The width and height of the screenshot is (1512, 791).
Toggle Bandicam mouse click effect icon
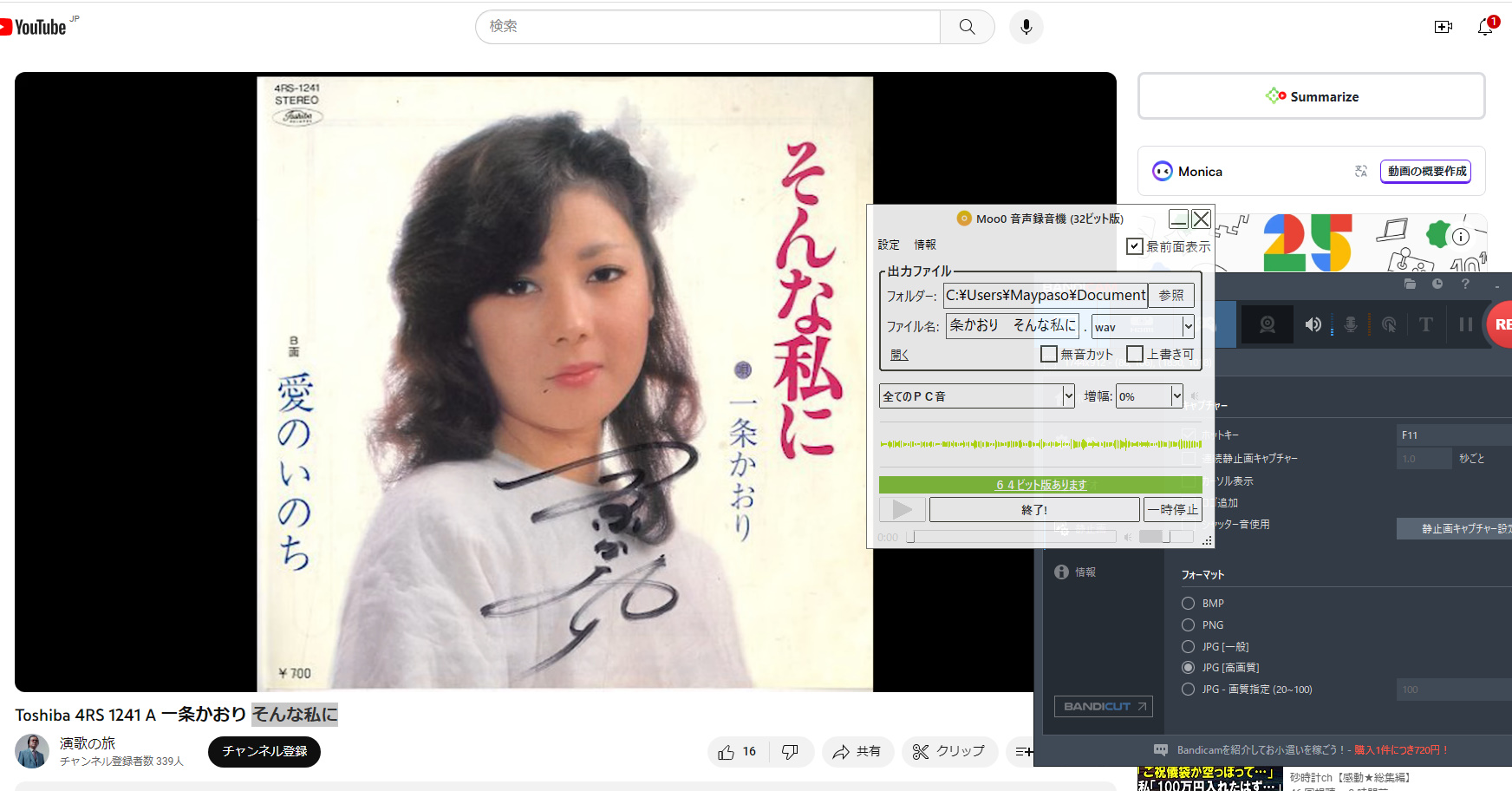1389,324
